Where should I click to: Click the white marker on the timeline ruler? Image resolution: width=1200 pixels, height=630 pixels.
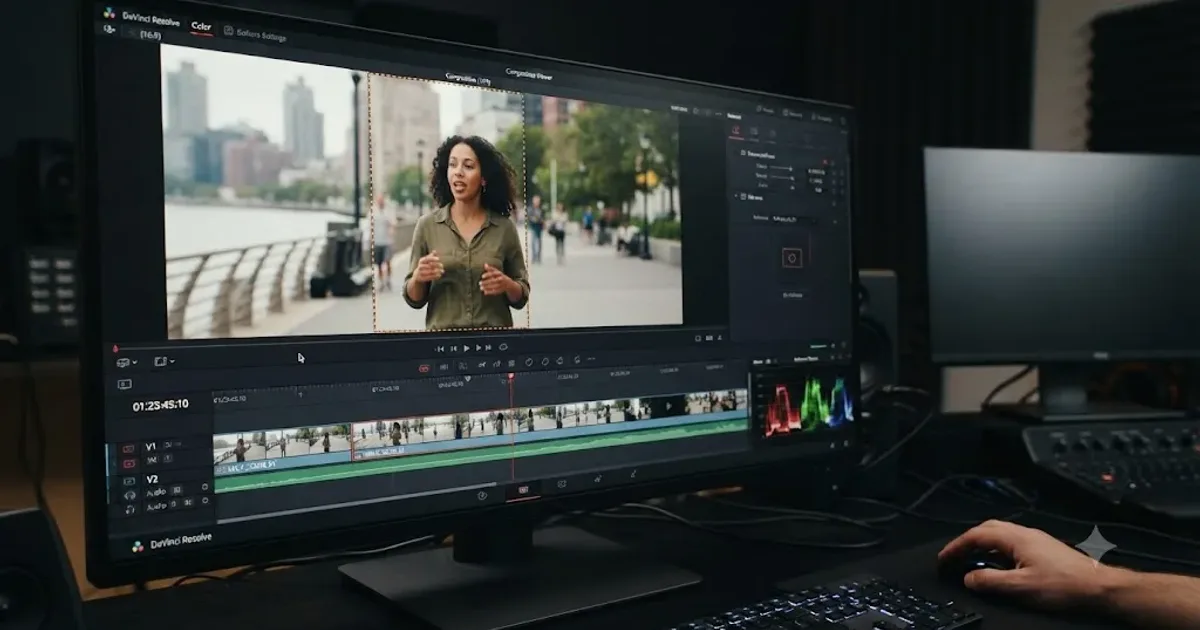(468, 379)
